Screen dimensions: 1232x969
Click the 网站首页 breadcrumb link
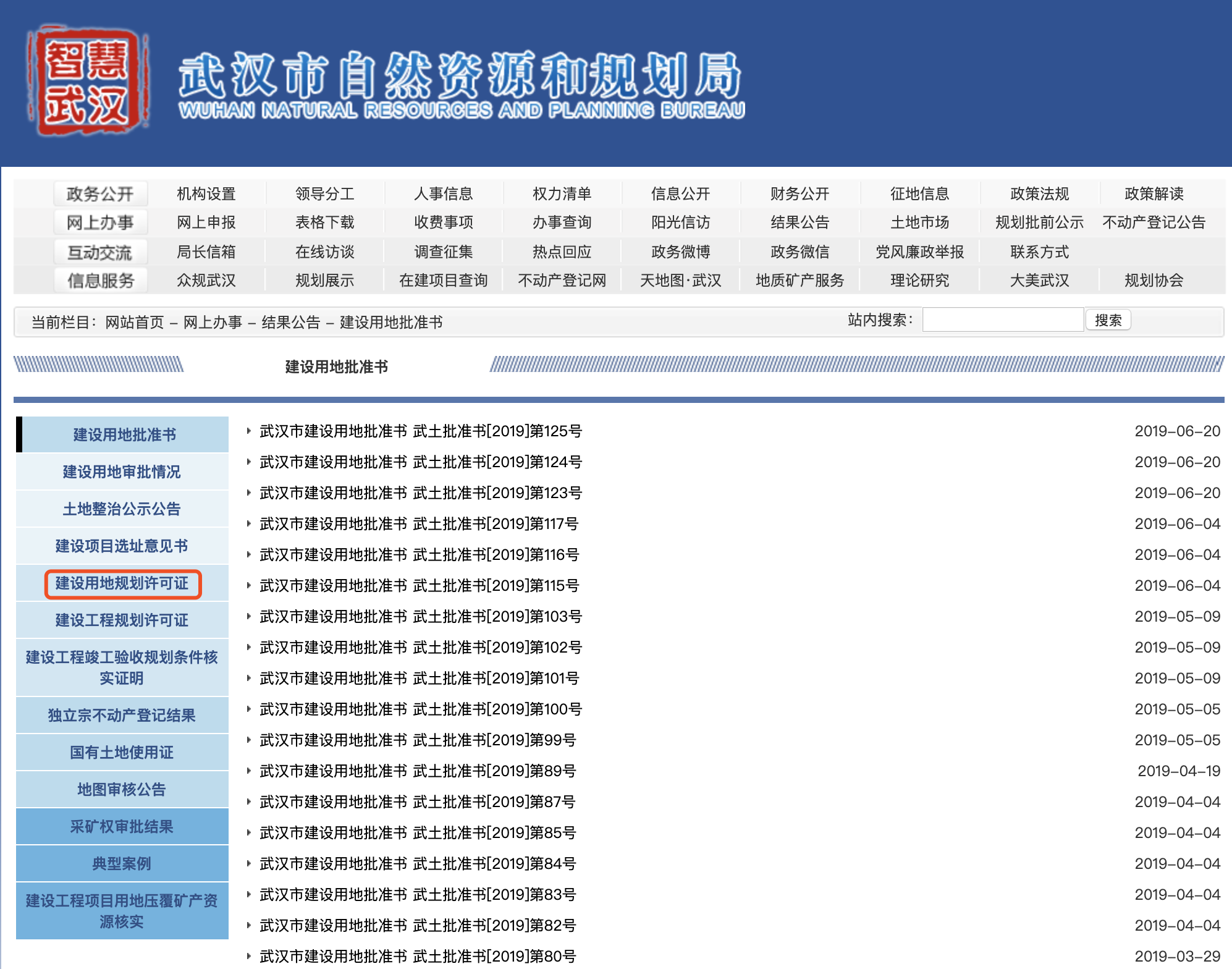(135, 323)
